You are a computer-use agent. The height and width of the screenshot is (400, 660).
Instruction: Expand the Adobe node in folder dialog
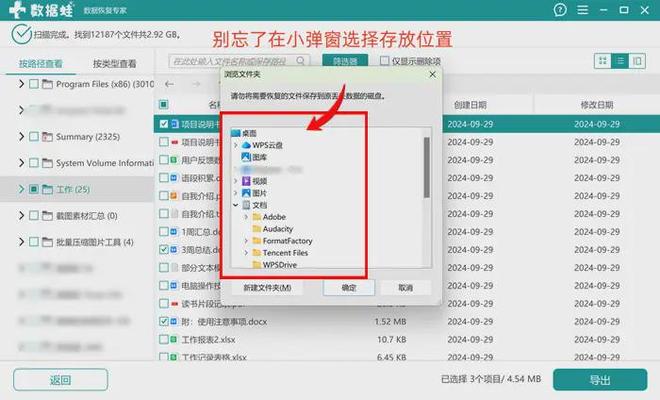pyautogui.click(x=246, y=217)
